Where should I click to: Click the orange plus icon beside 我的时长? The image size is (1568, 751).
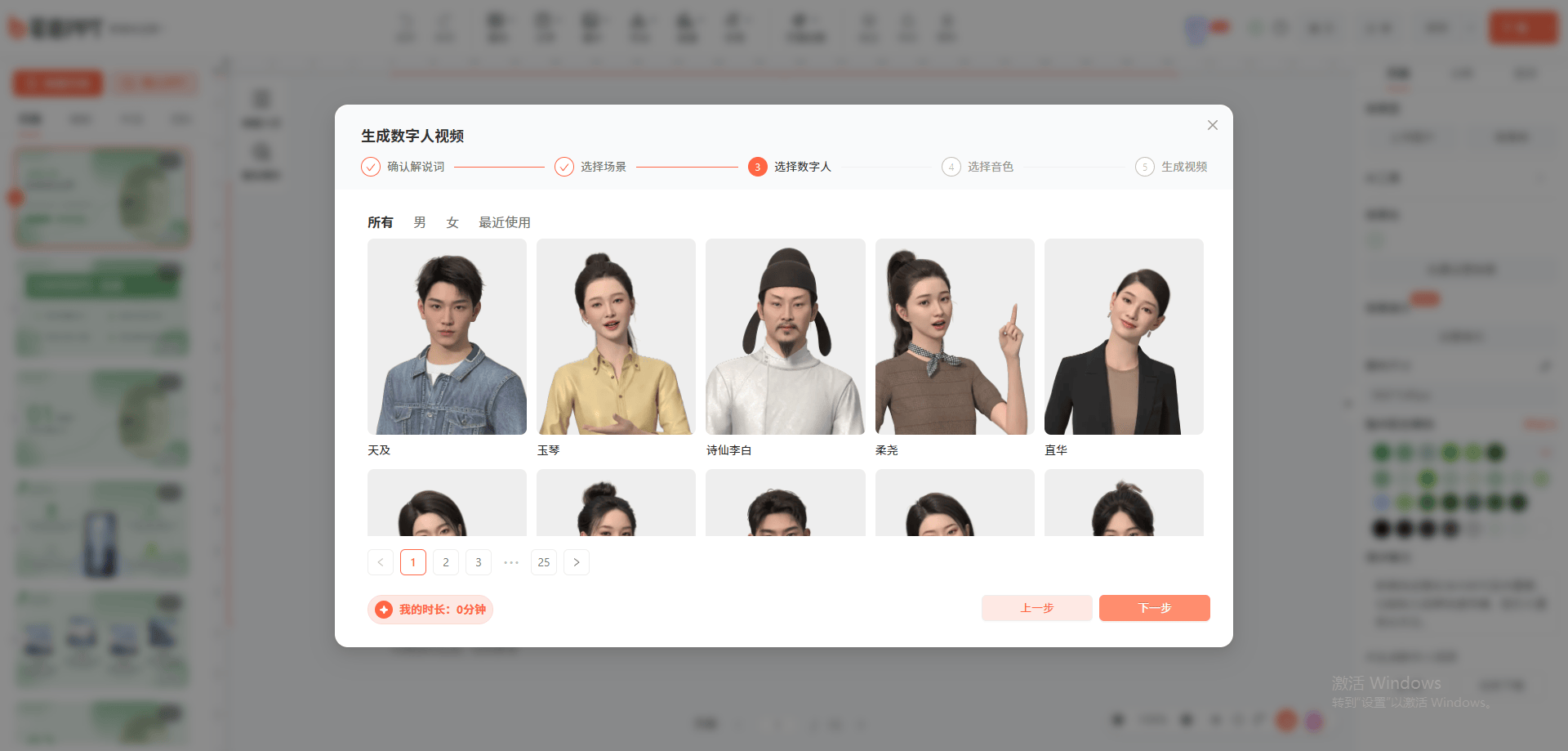pos(384,610)
